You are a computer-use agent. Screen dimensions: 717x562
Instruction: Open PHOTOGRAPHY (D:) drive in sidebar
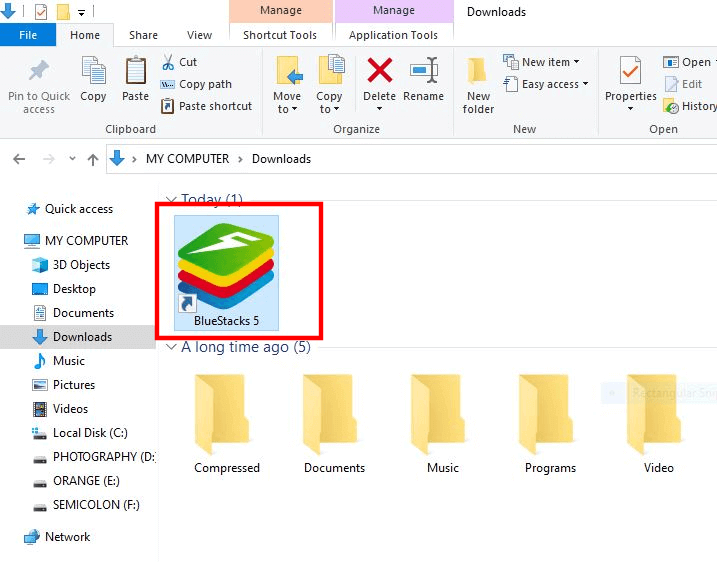tap(94, 457)
